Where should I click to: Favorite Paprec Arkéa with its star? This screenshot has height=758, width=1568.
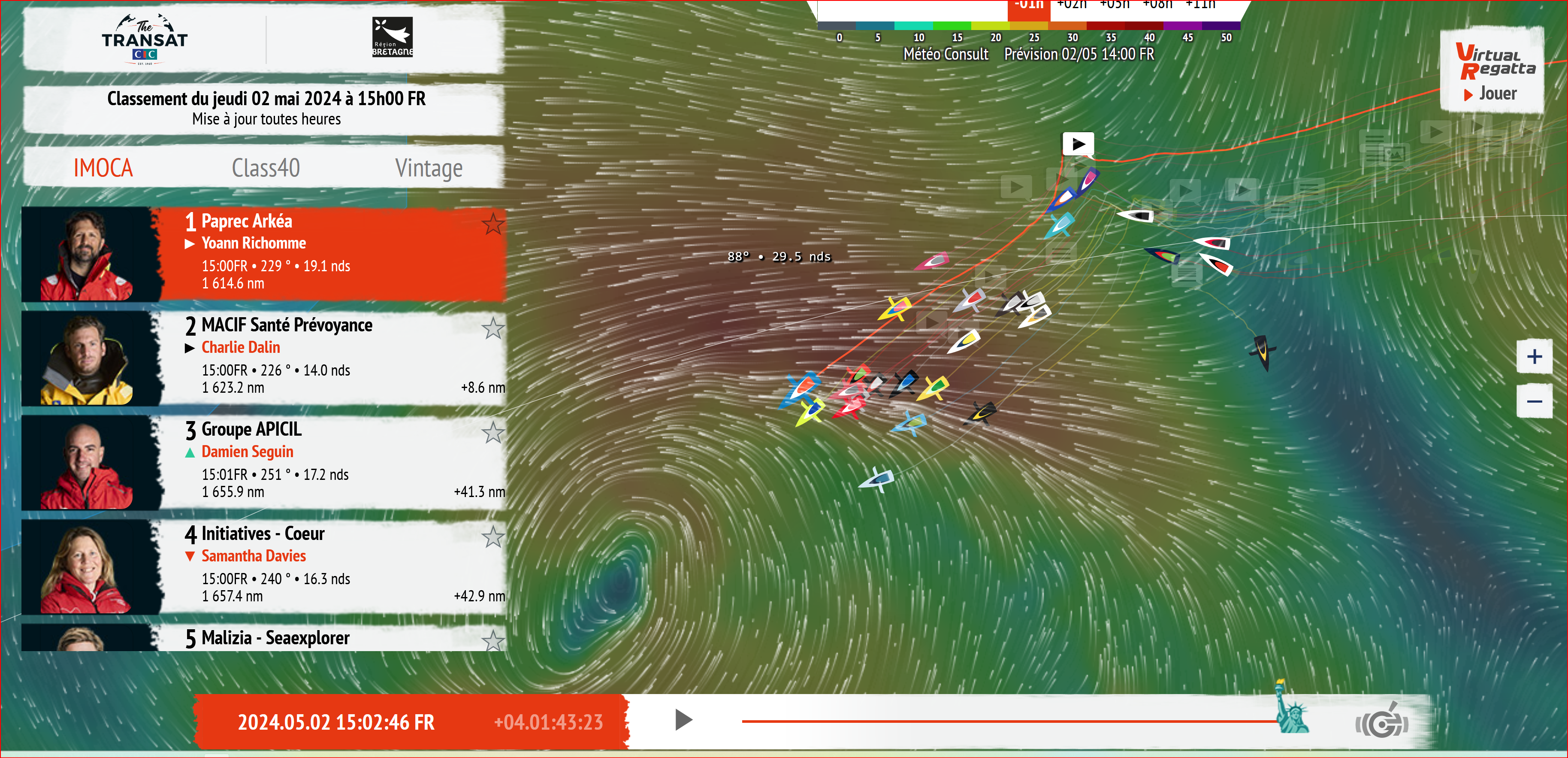pyautogui.click(x=493, y=224)
